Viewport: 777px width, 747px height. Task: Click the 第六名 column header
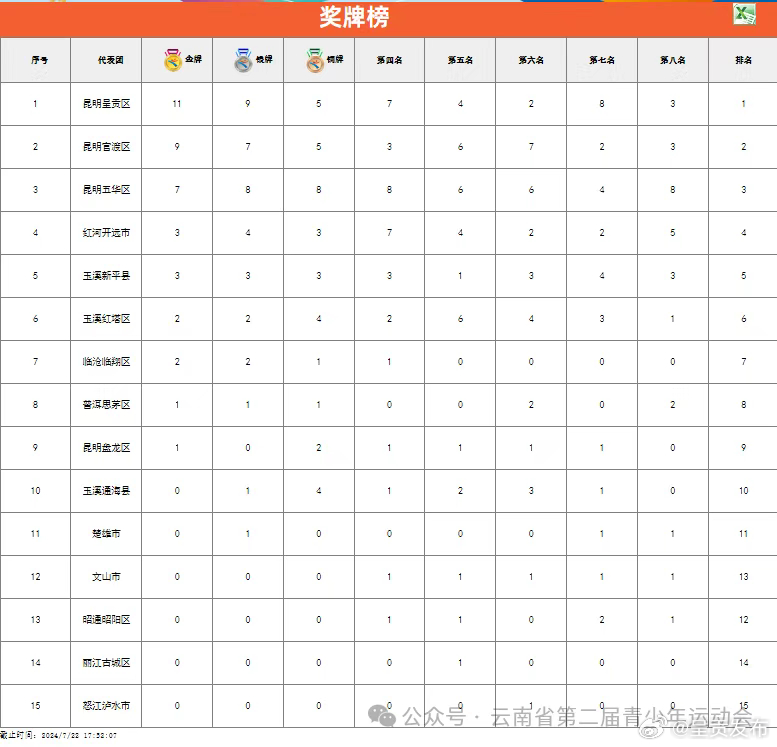click(531, 60)
